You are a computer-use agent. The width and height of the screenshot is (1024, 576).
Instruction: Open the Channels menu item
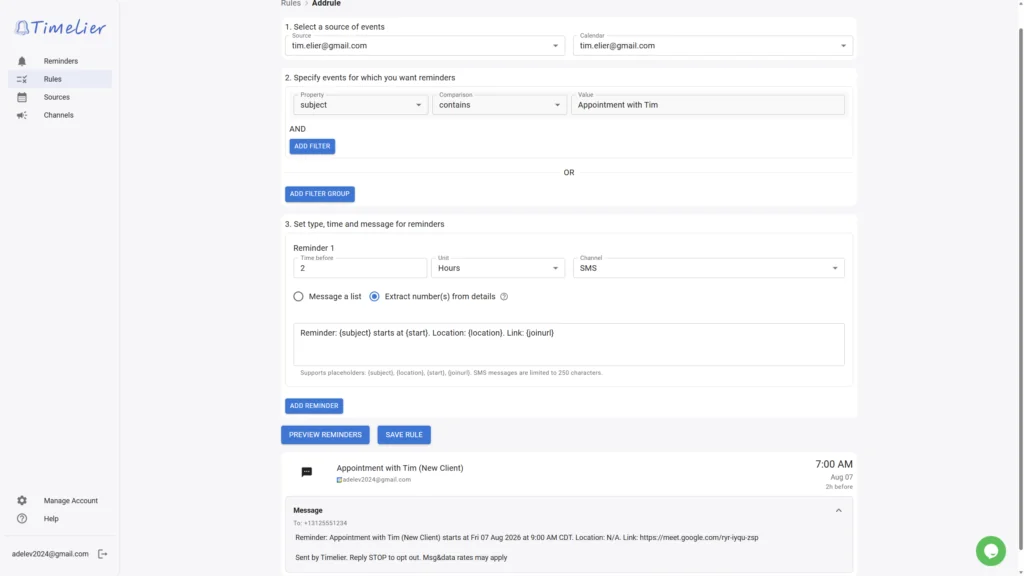(x=59, y=115)
